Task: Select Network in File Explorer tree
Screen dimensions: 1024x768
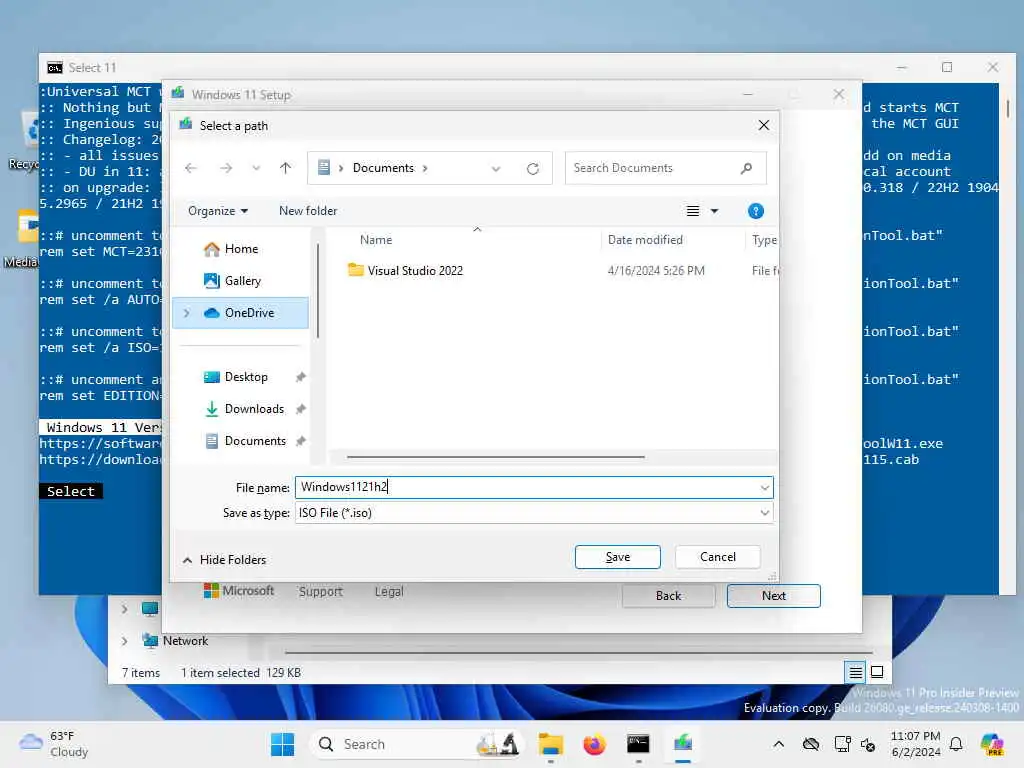Action: 185,641
